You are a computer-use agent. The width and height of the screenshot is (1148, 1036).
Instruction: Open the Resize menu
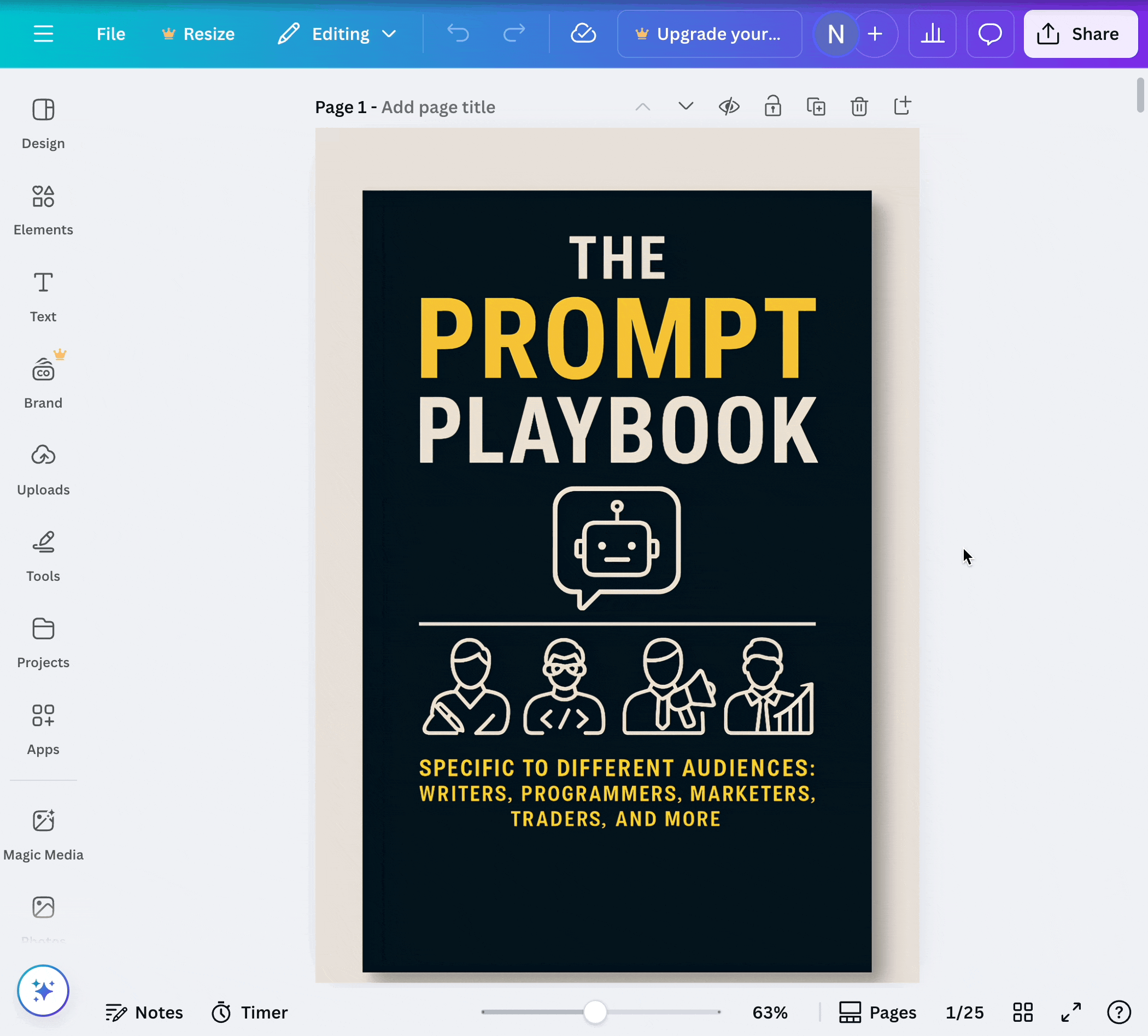point(199,34)
